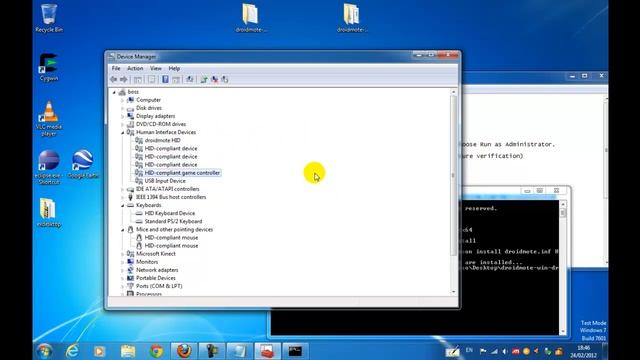
Task: Select the droidmote HID device
Action: tap(162, 140)
